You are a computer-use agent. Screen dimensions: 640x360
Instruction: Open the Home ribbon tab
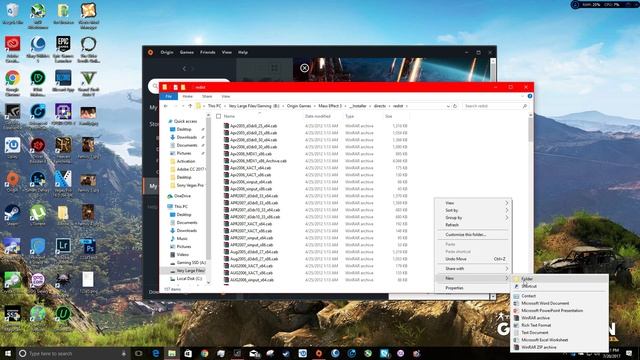[187, 96]
